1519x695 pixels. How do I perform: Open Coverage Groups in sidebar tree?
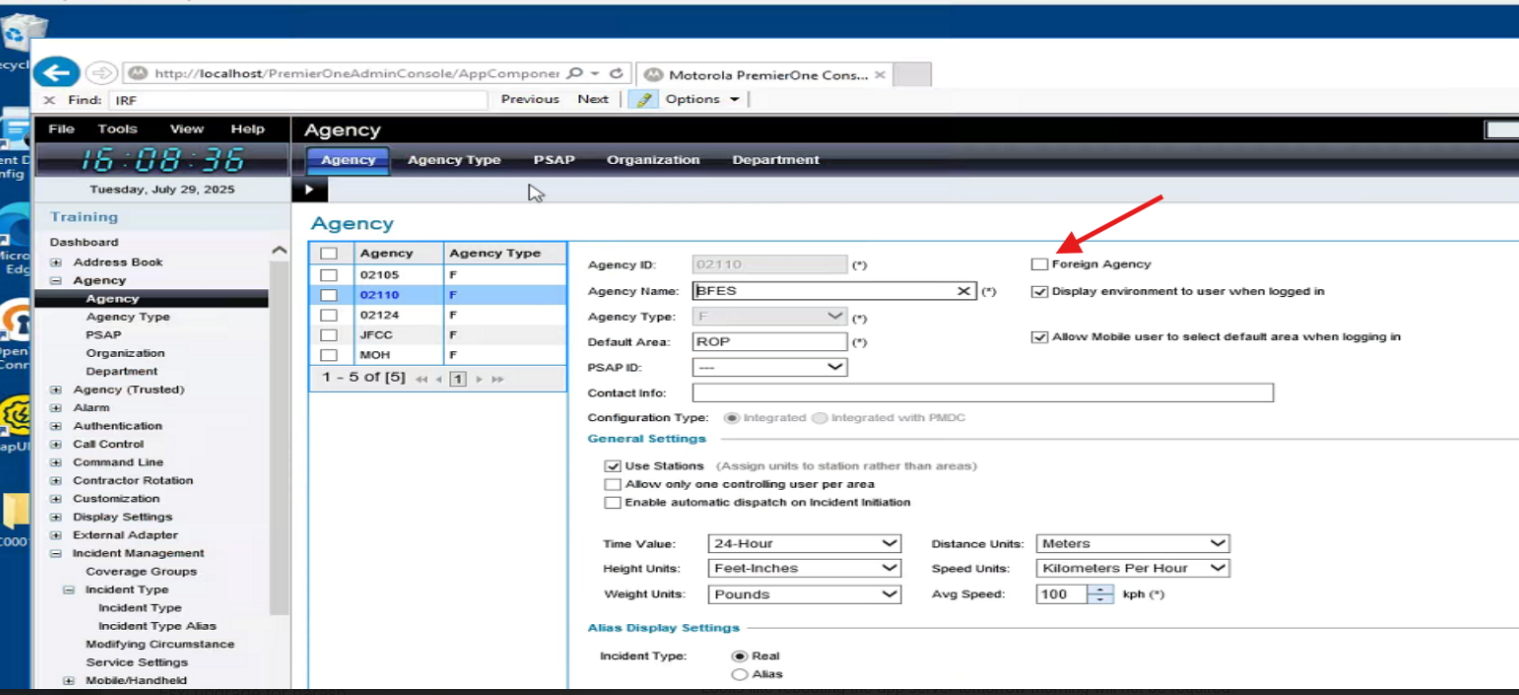click(141, 572)
